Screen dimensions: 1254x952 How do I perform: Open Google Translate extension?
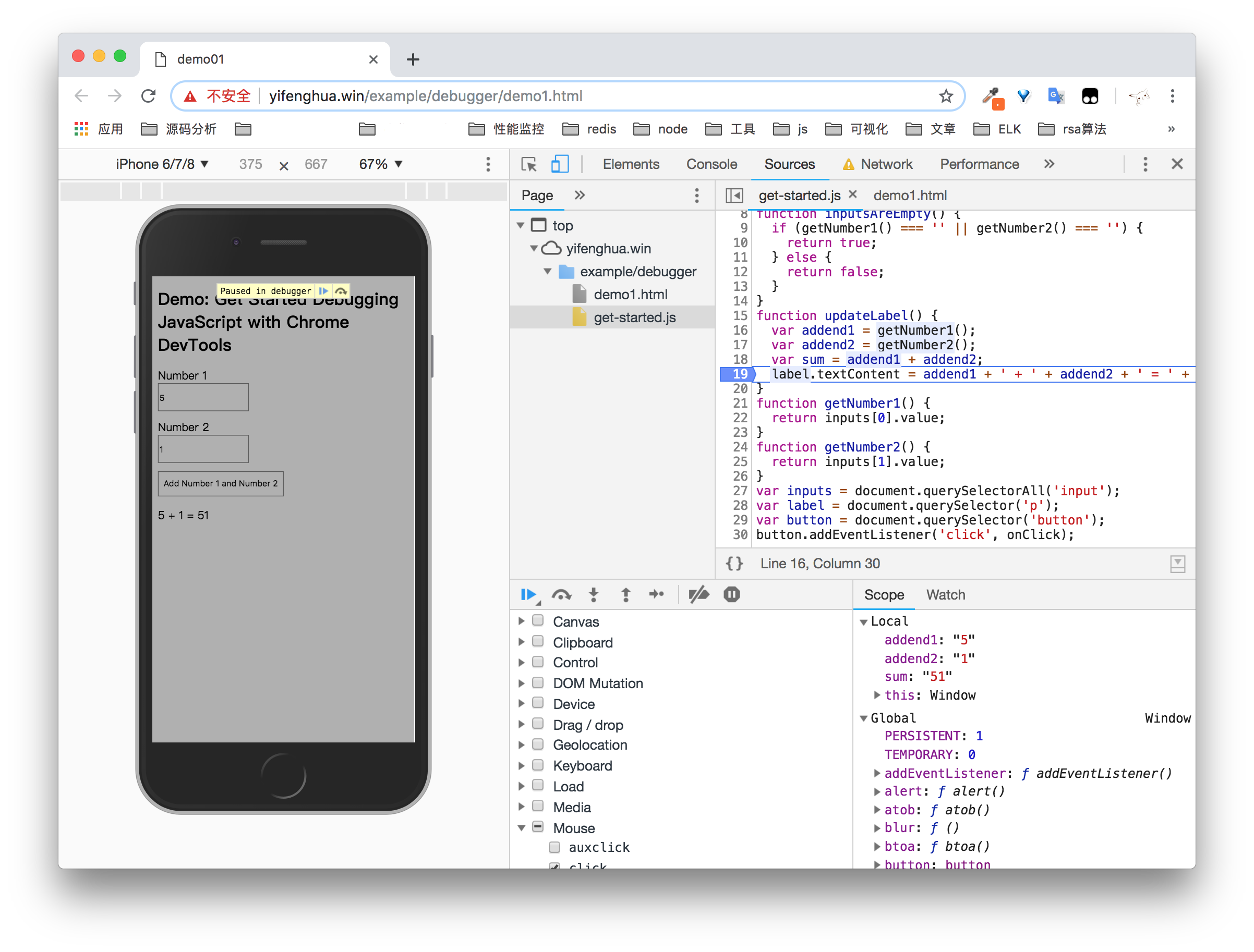point(1056,96)
